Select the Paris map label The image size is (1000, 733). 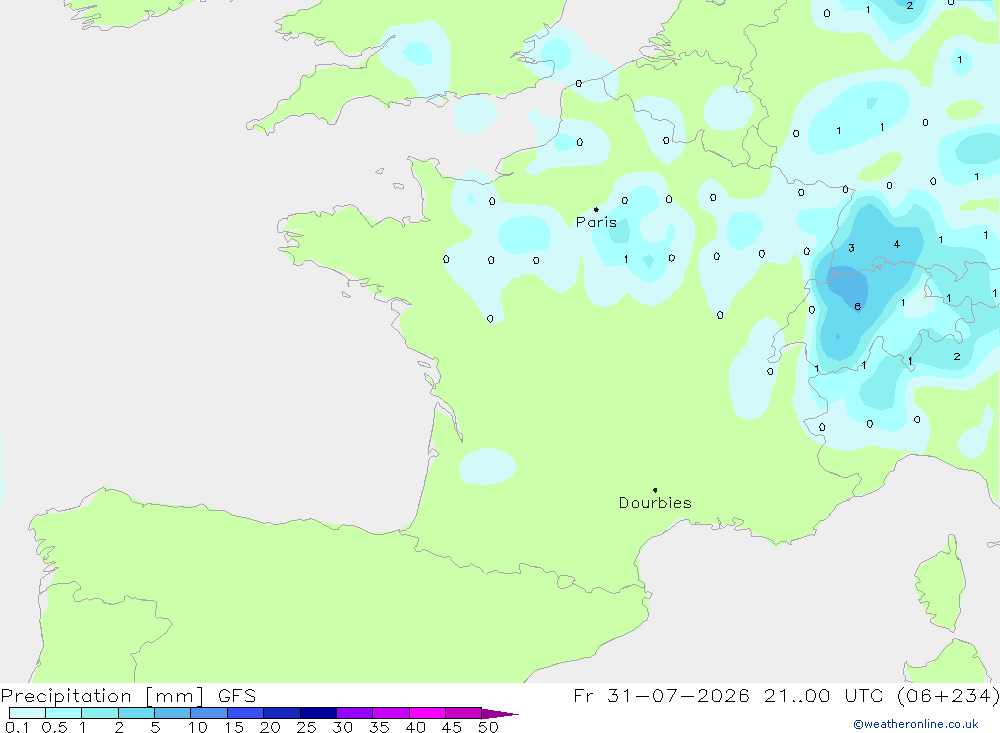click(x=596, y=222)
